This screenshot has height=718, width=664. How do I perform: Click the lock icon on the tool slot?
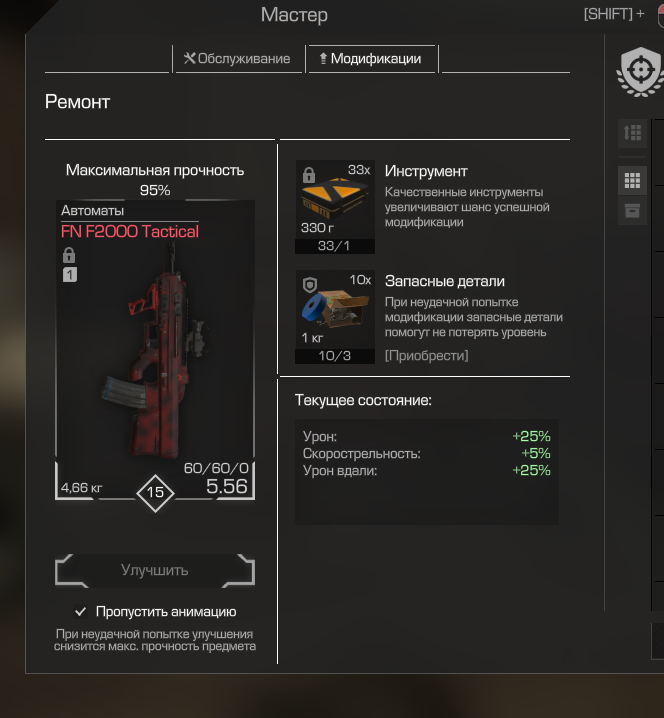[309, 175]
